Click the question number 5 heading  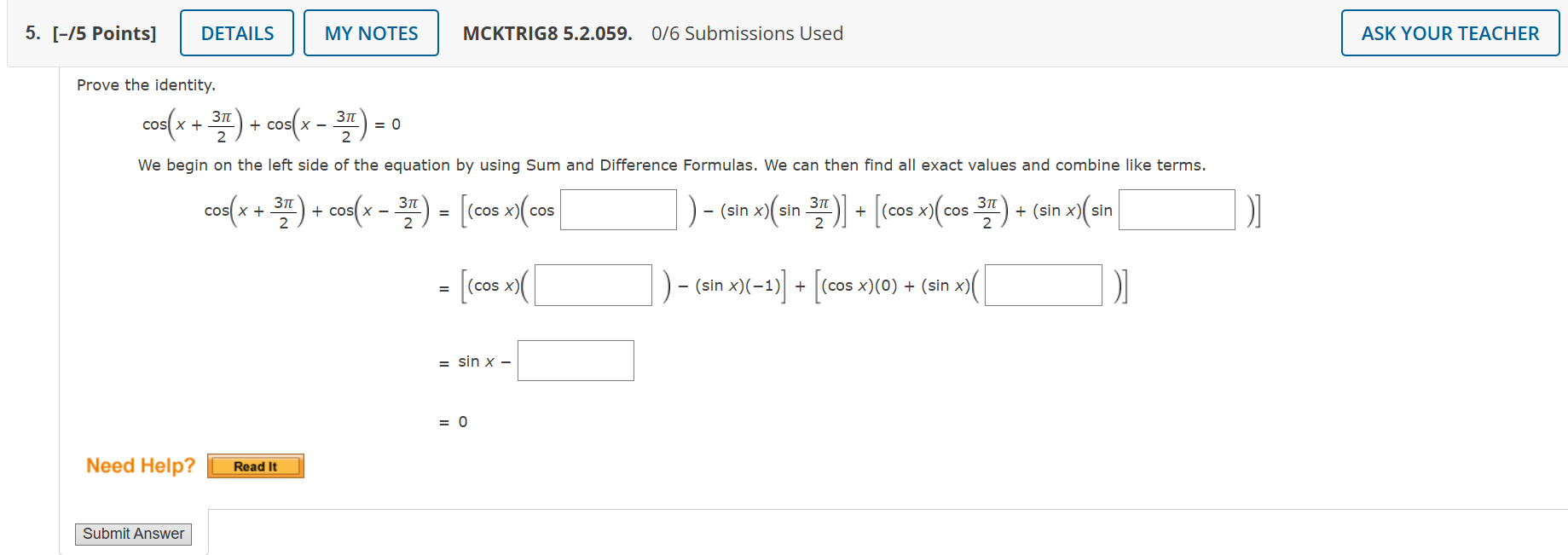(32, 33)
